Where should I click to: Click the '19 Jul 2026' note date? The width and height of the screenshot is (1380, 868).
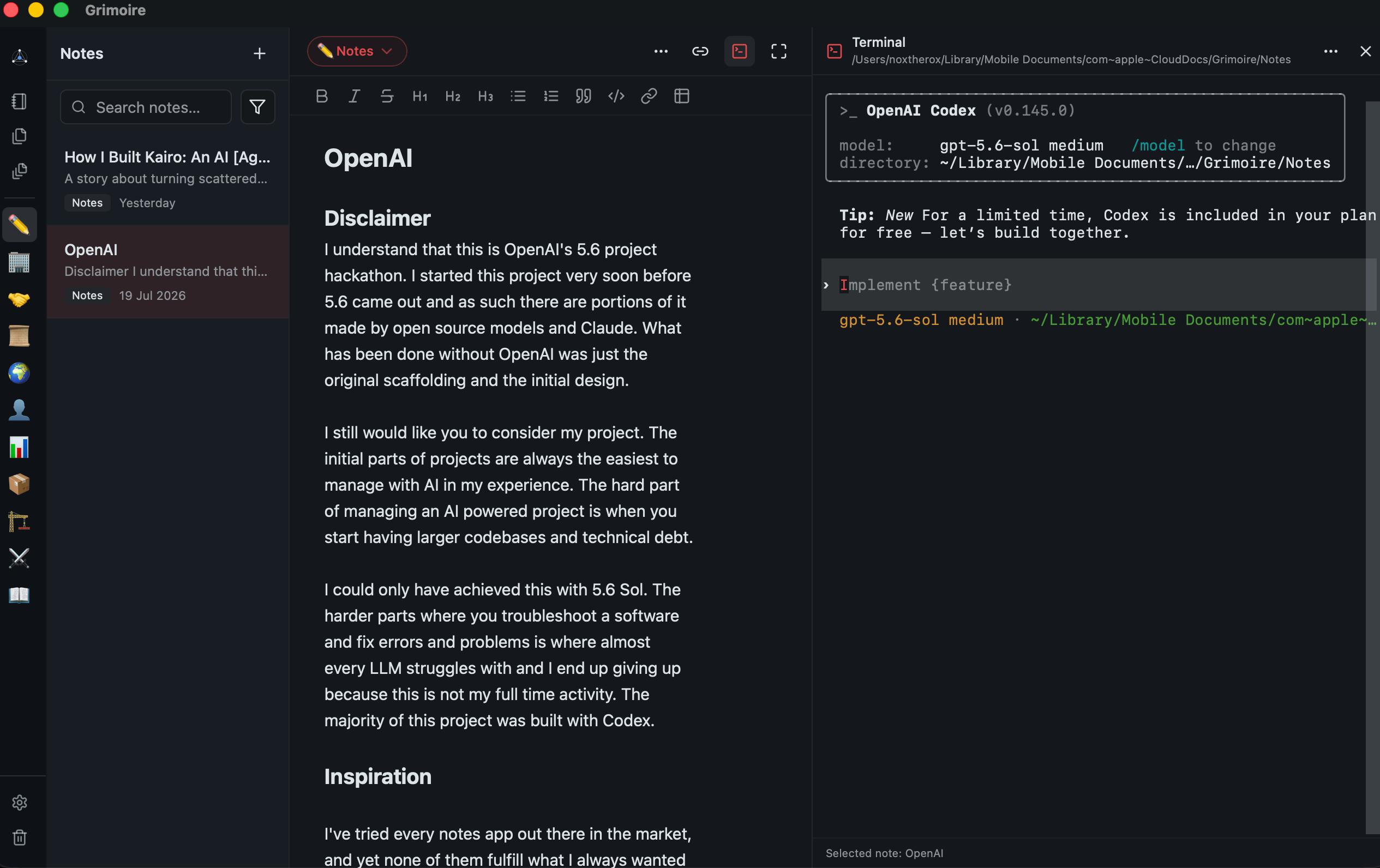pos(152,296)
